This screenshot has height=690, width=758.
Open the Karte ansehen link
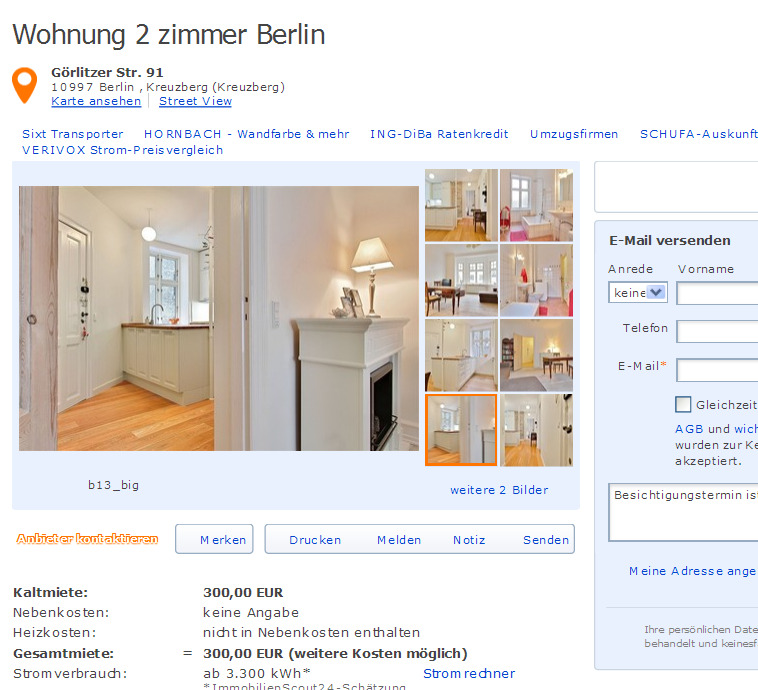(x=96, y=101)
